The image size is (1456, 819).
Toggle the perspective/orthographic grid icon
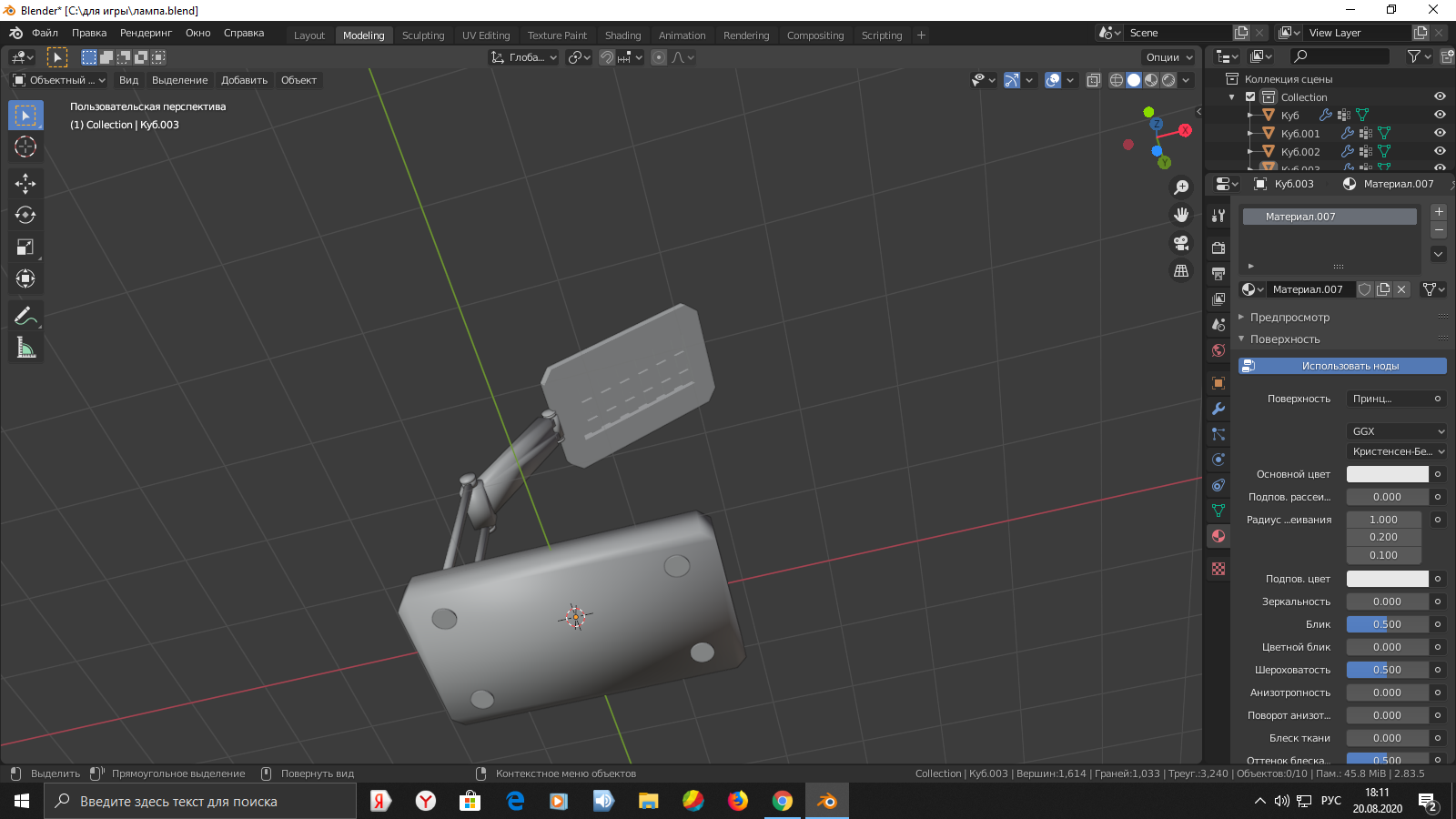(x=1181, y=271)
